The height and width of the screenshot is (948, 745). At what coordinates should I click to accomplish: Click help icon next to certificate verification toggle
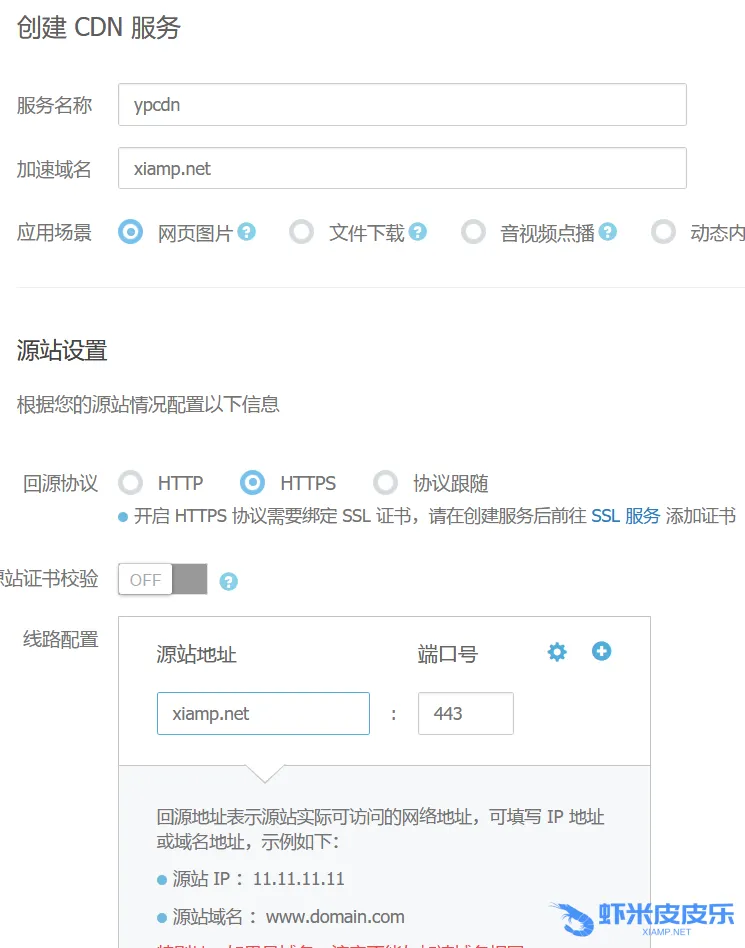(229, 581)
